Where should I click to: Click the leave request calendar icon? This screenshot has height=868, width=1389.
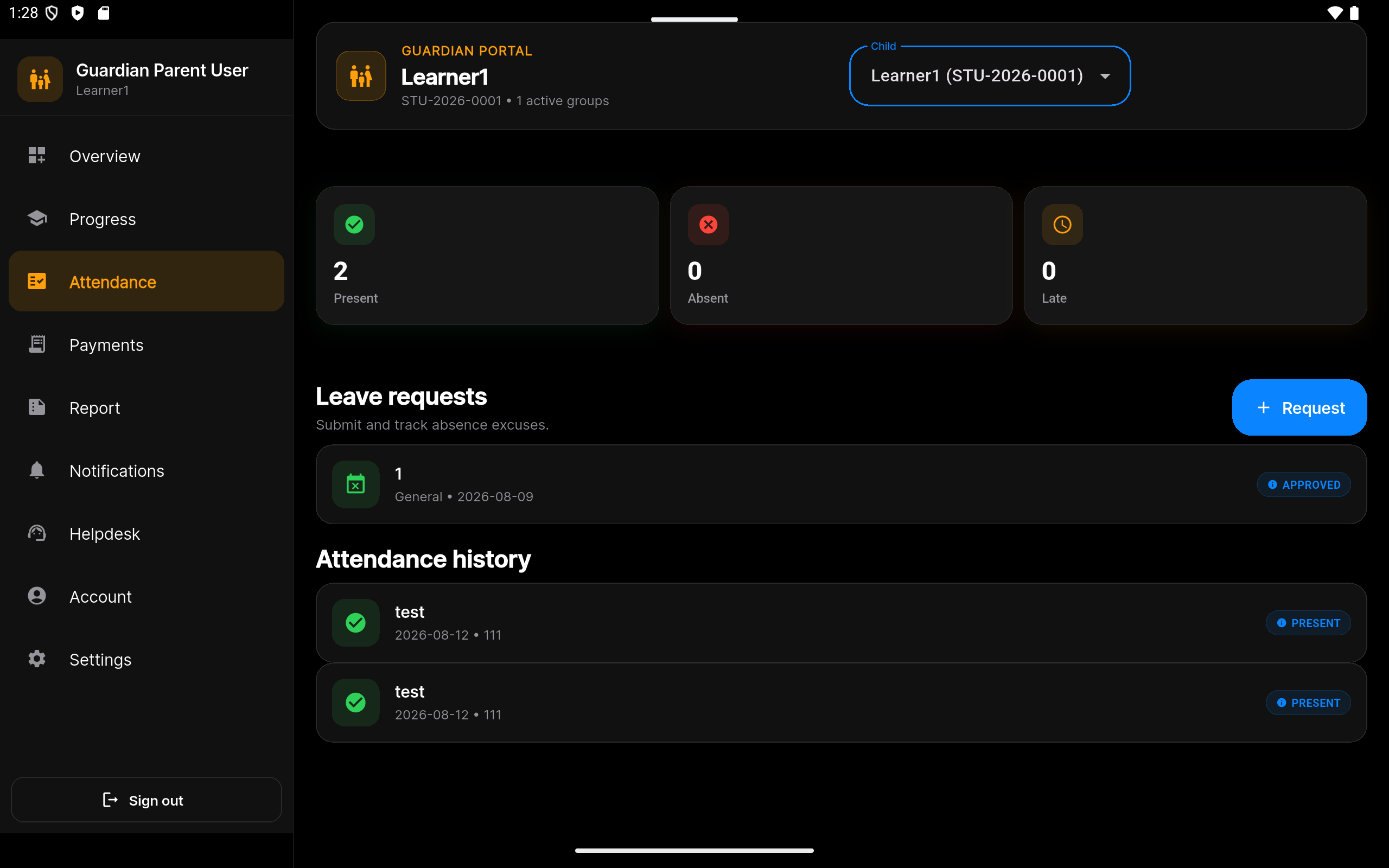(356, 484)
